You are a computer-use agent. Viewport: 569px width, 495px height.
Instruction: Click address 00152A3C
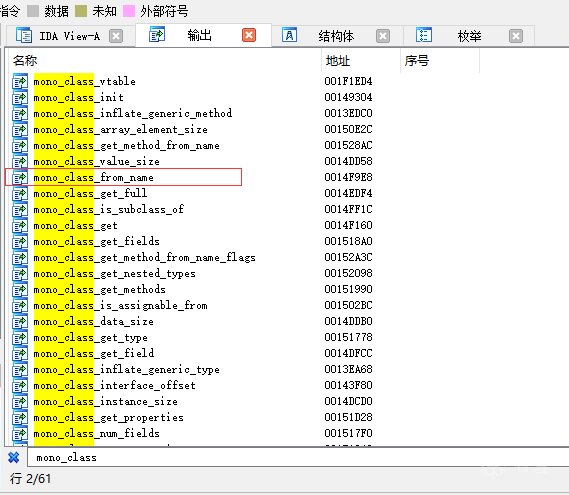tap(348, 257)
